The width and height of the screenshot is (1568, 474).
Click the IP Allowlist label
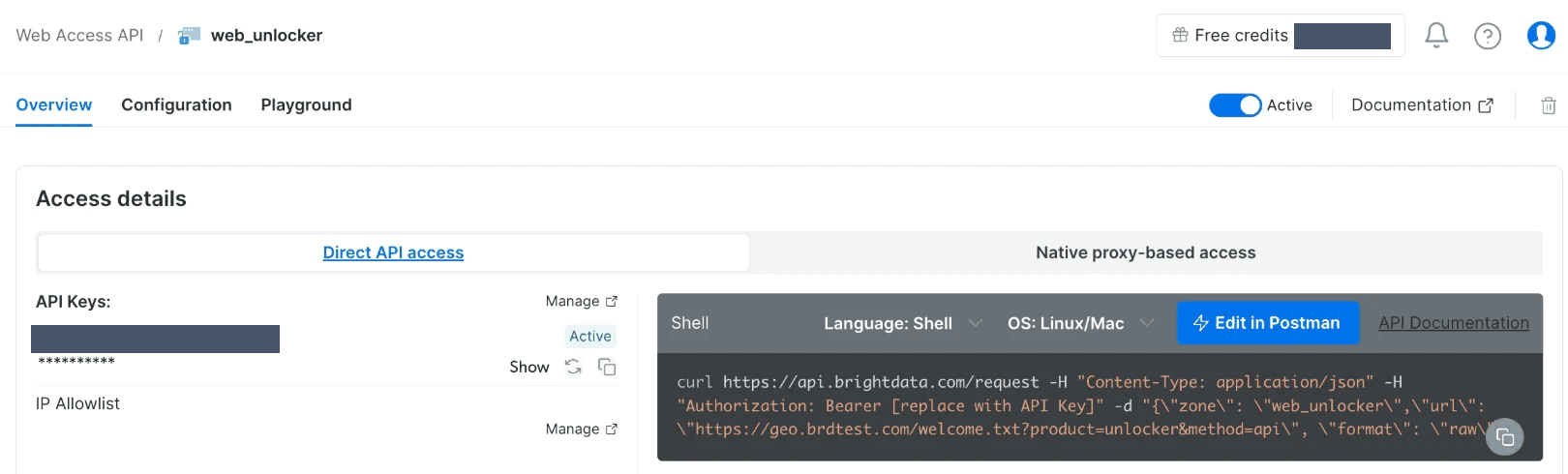coord(77,403)
